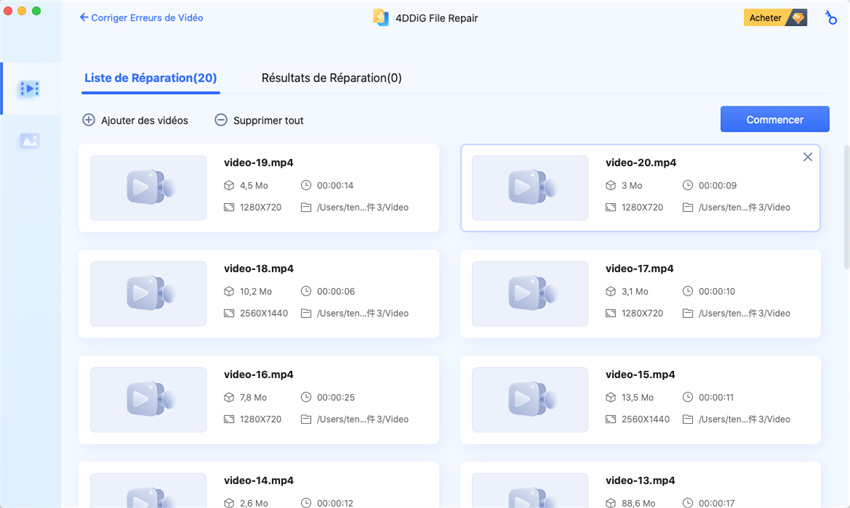Viewport: 850px width, 508px height.
Task: Click the clock icon of video-19.mp4
Action: click(306, 185)
